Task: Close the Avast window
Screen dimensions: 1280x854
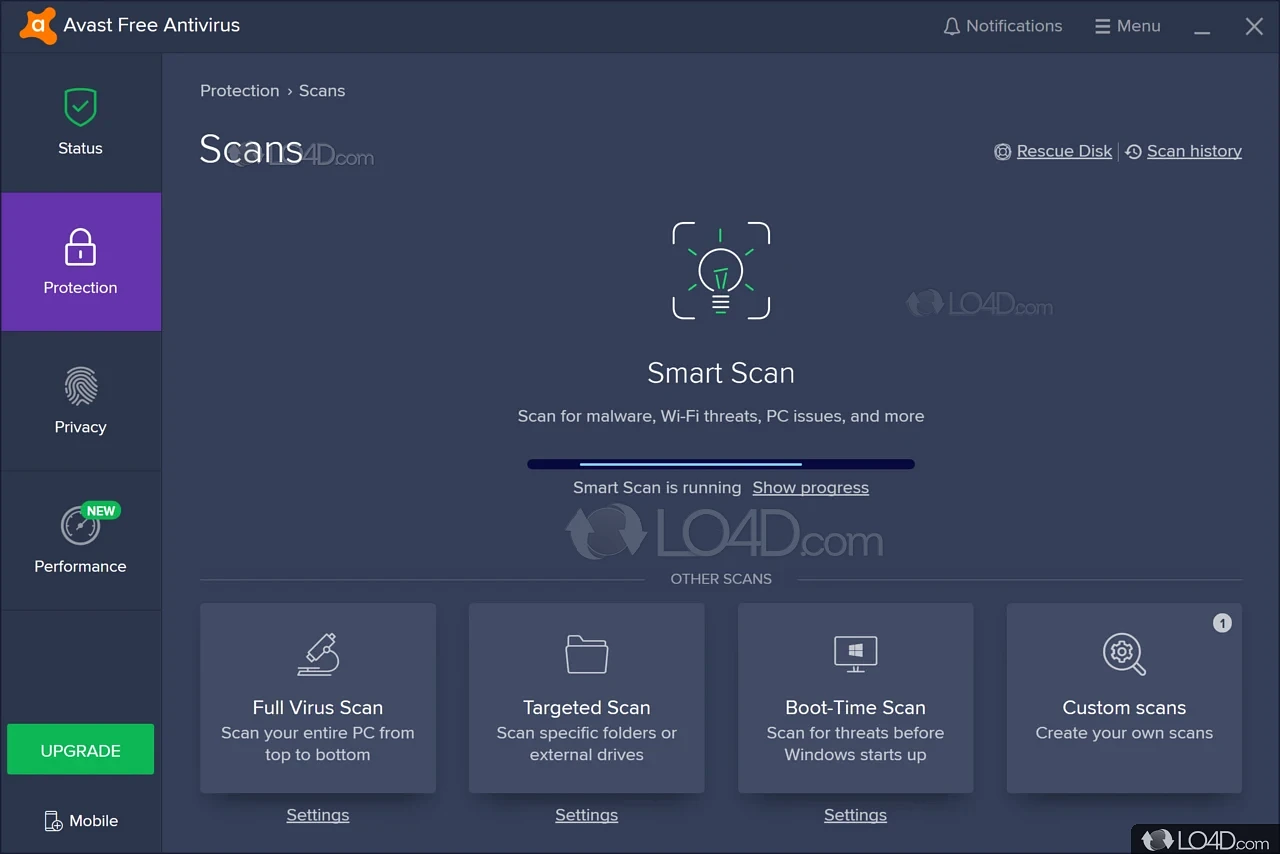Action: click(x=1254, y=27)
